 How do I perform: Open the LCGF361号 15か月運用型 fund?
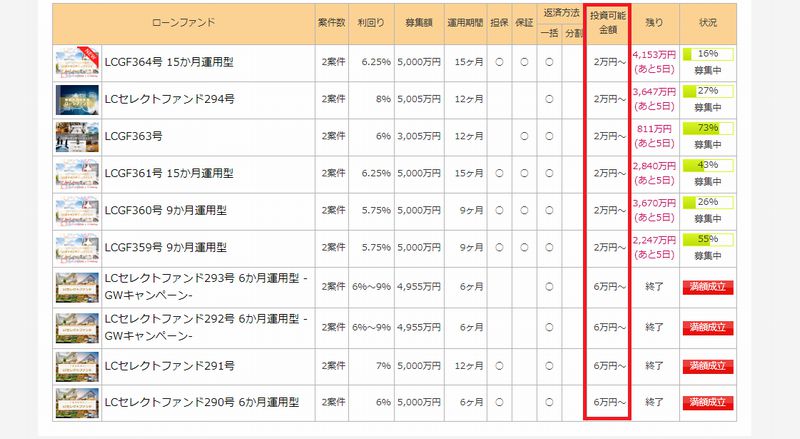[x=169, y=174]
